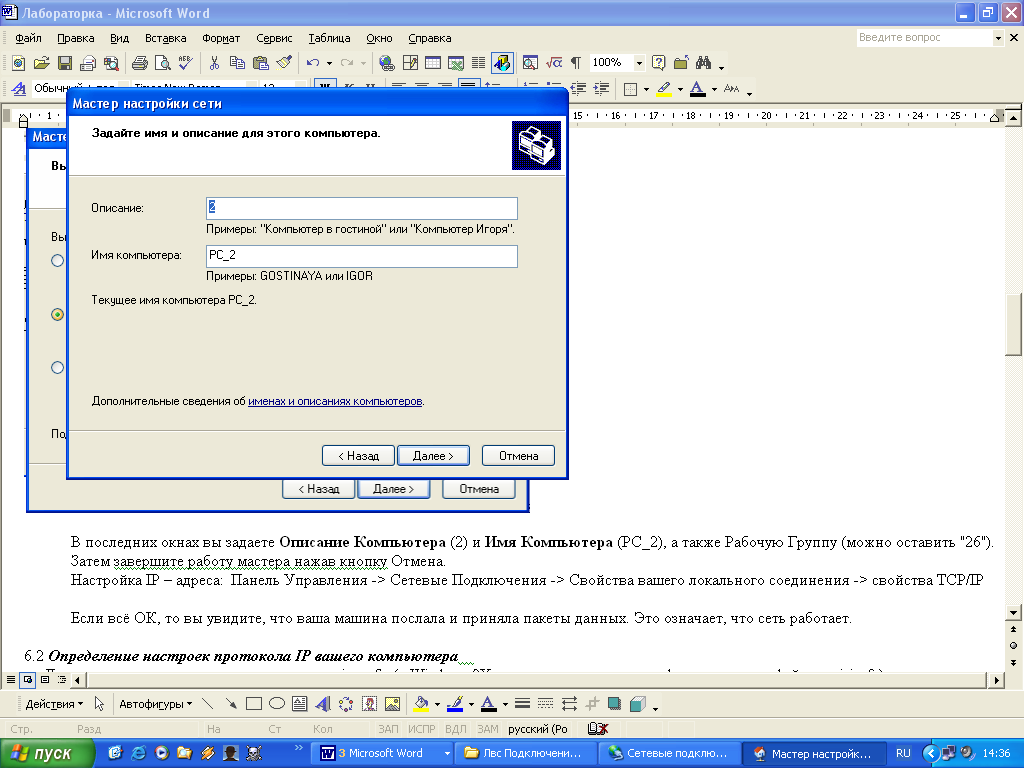Open the line color dropdown in the drawing toolbar
1024x768 pixels.
coord(471,704)
